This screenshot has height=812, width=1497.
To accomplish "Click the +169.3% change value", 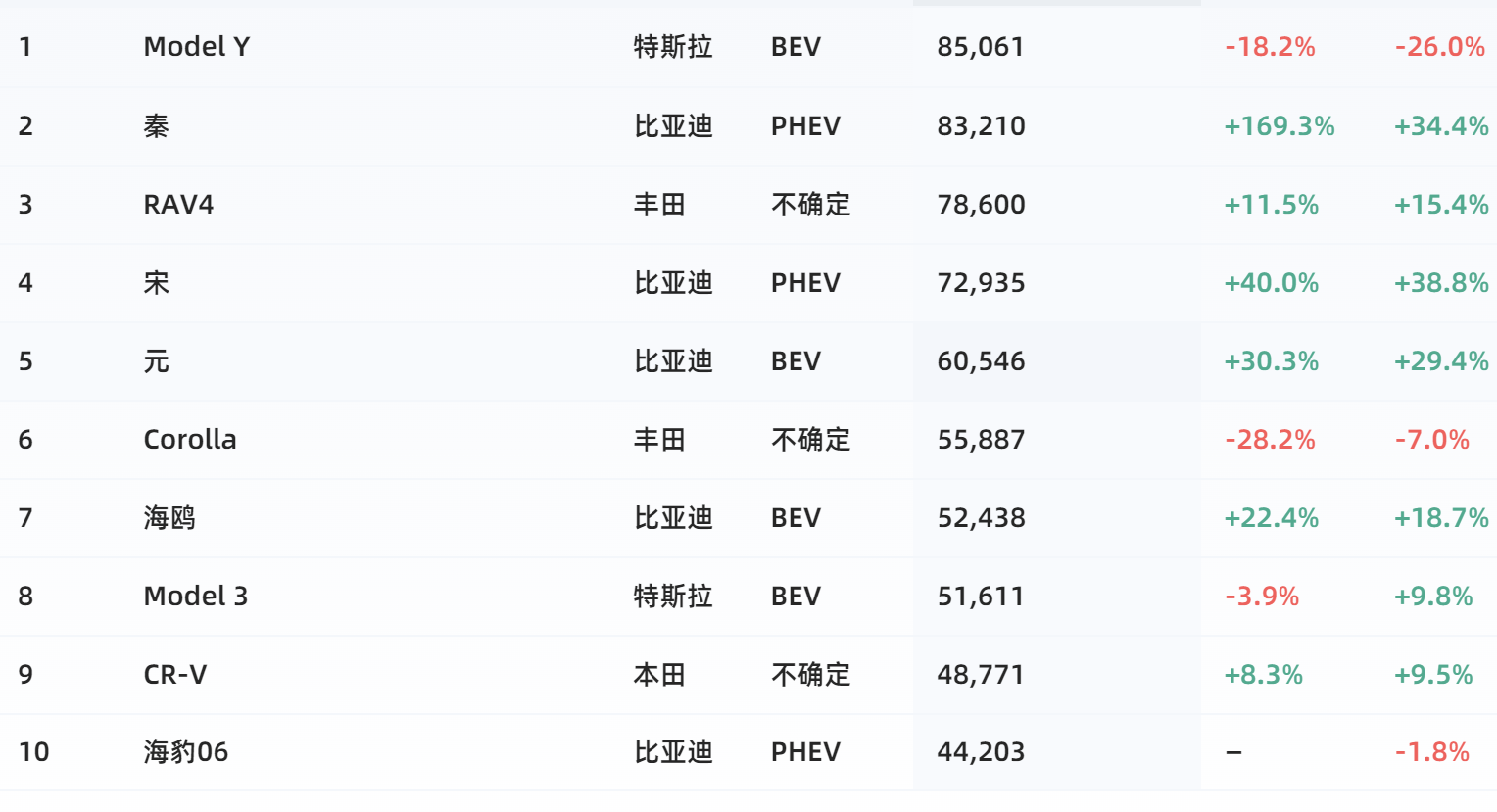I will [x=1280, y=126].
